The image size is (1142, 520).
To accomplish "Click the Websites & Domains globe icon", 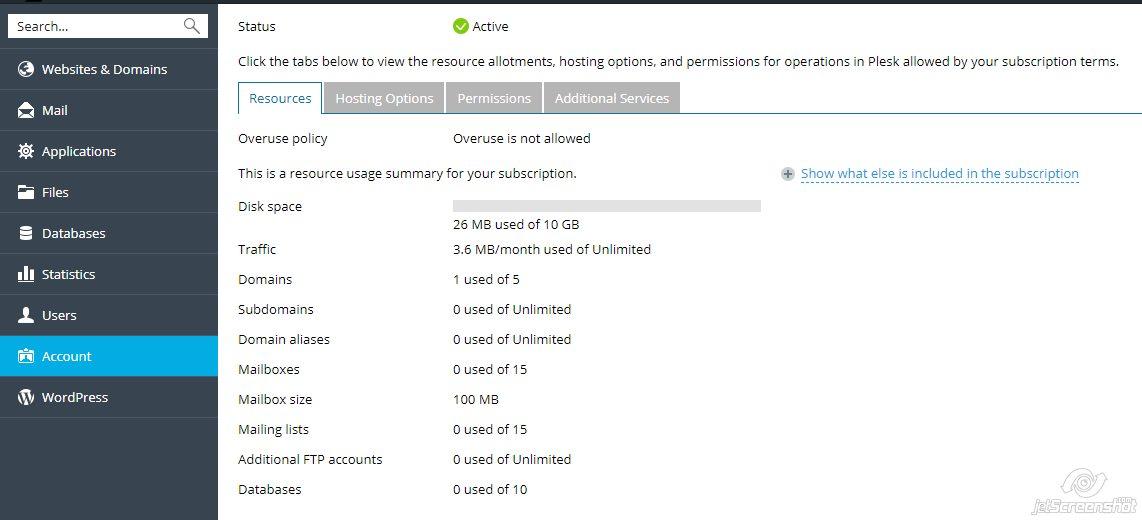I will (26, 69).
